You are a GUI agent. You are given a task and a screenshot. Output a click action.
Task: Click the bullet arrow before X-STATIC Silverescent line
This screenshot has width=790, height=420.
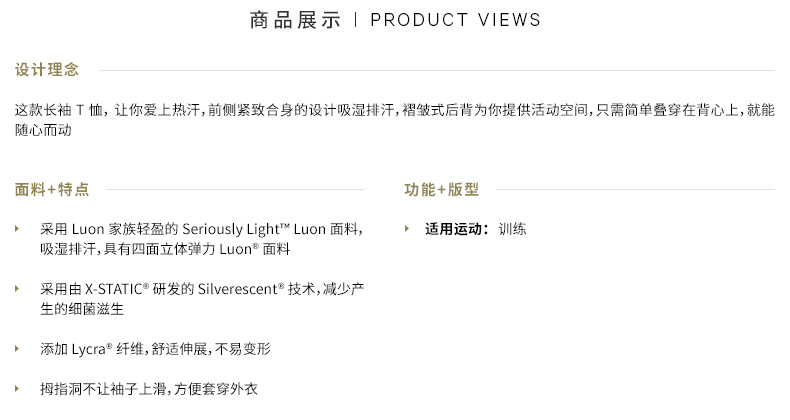[x=17, y=289]
